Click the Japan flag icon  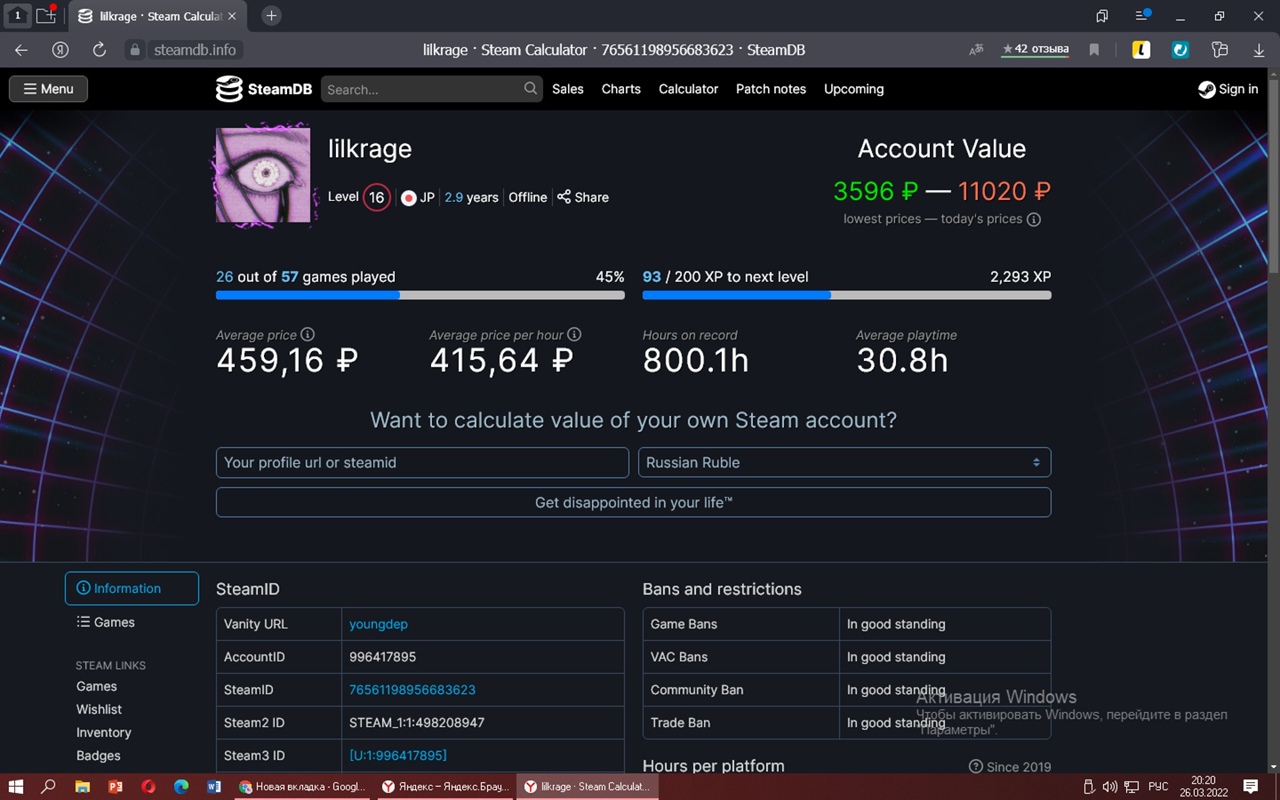(x=408, y=198)
